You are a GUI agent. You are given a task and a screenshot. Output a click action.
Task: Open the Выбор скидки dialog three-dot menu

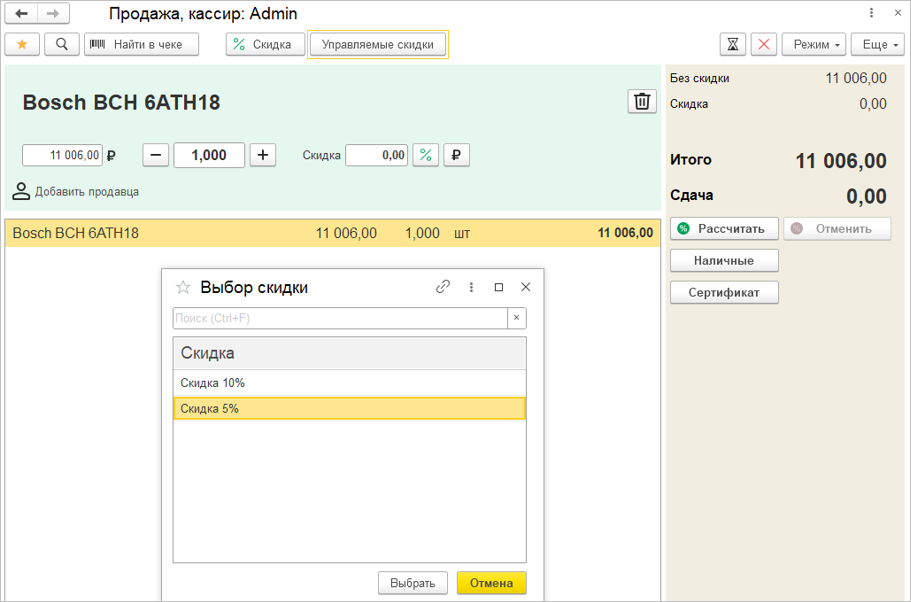pyautogui.click(x=471, y=287)
